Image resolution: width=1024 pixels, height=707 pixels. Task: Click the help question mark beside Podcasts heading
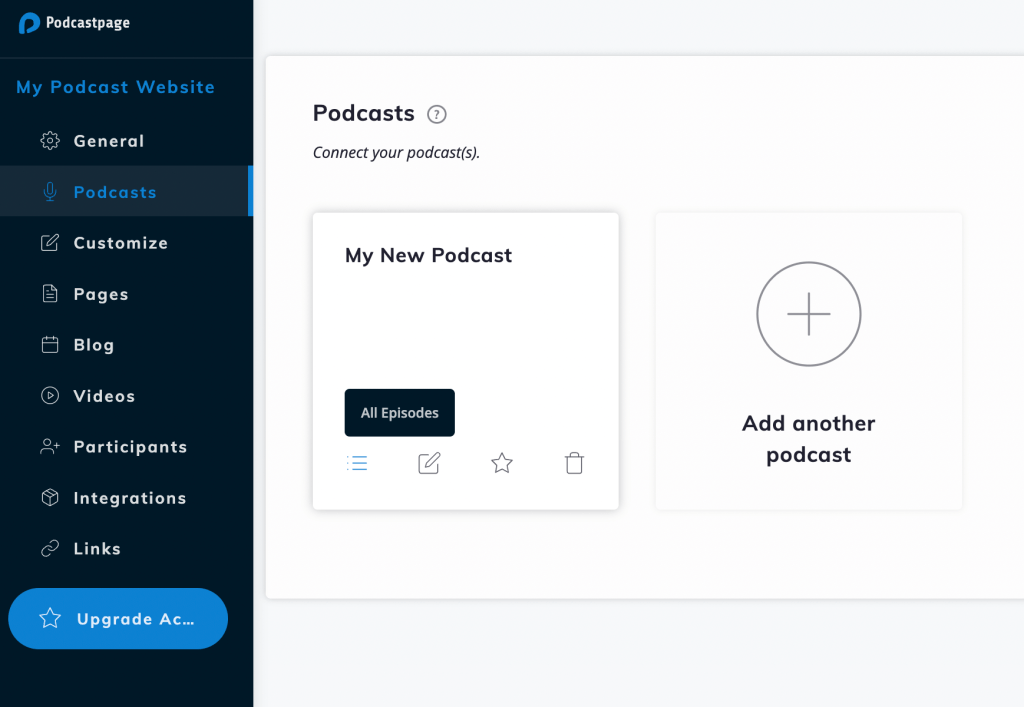(x=436, y=114)
